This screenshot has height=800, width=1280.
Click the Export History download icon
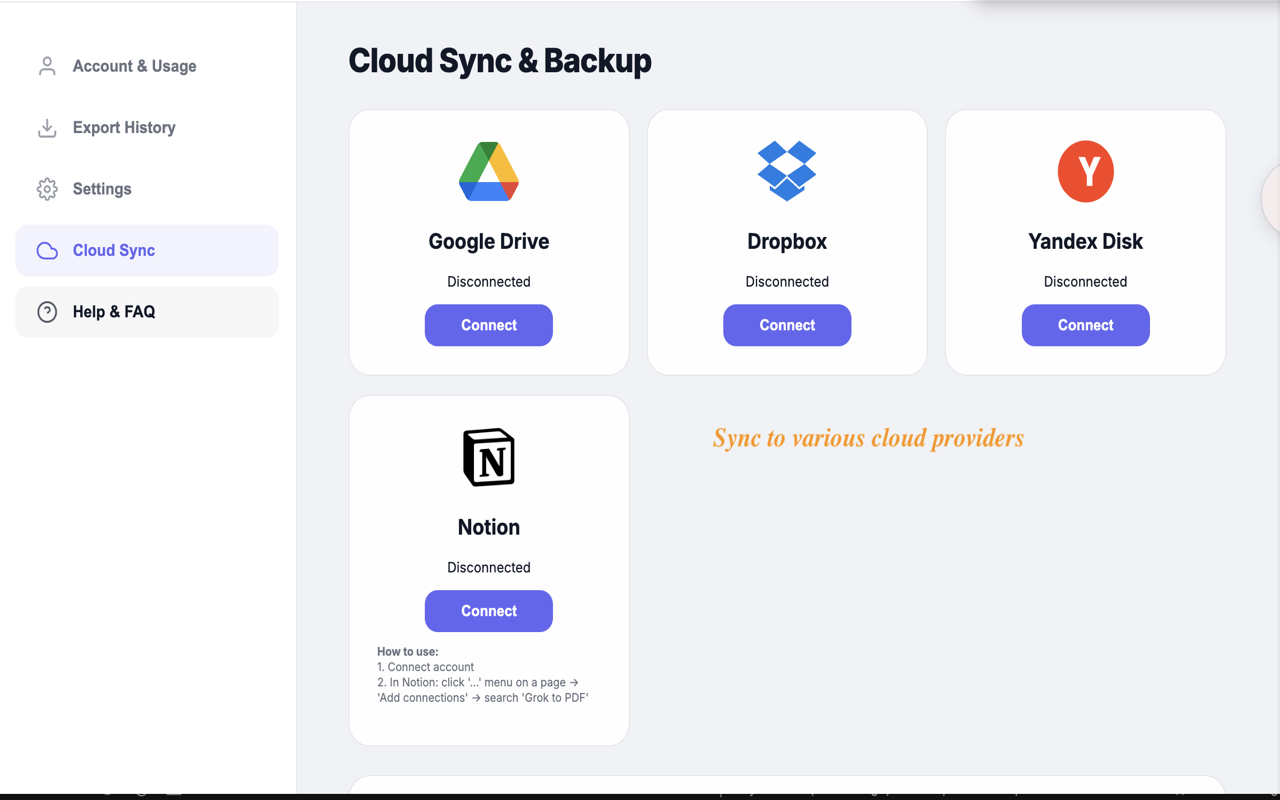(x=47, y=128)
